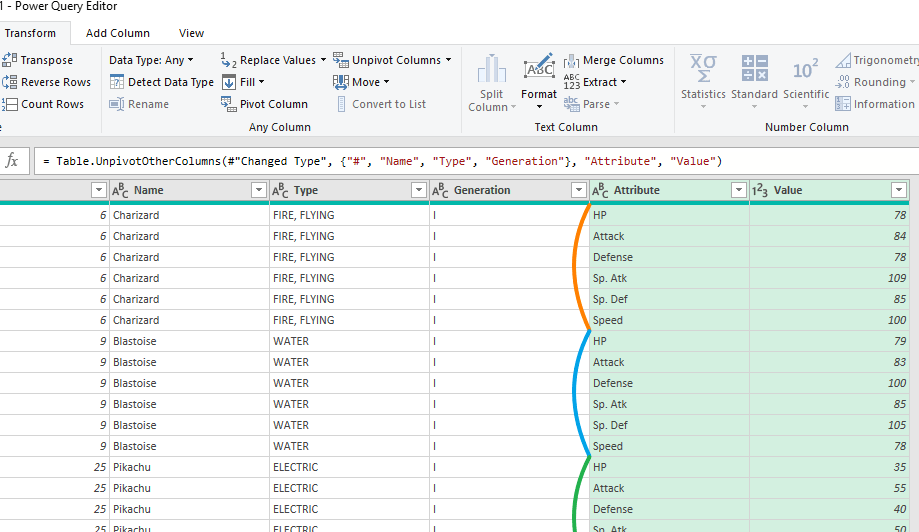Select Blastoise Sp. Def attribute cell
Viewport: 919px width, 532px height.
coord(669,425)
